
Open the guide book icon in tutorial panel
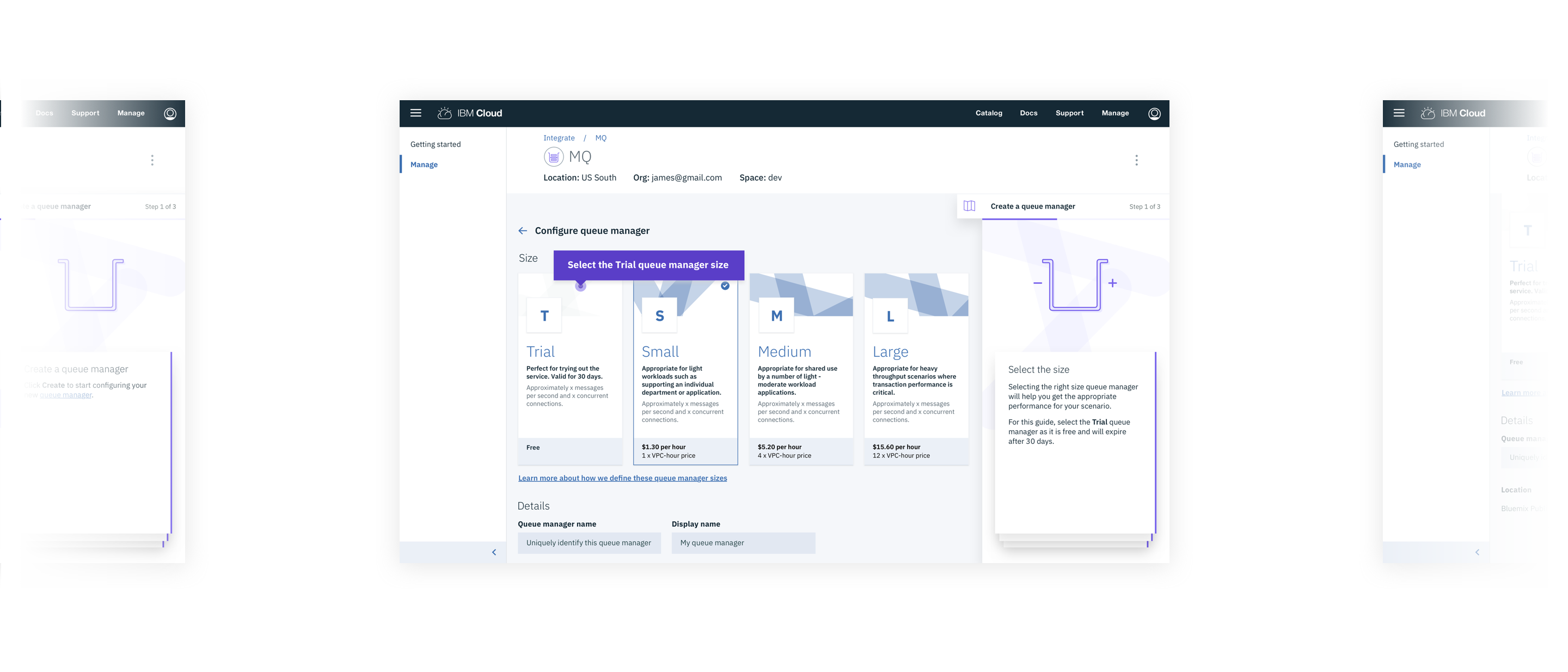pos(969,206)
